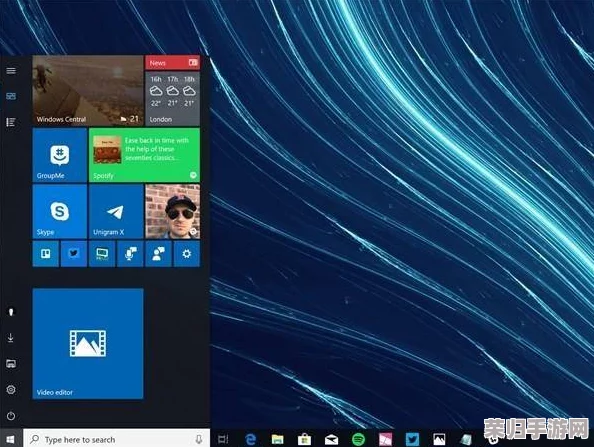
Task: Open Spotify from the taskbar
Action: coord(358,439)
